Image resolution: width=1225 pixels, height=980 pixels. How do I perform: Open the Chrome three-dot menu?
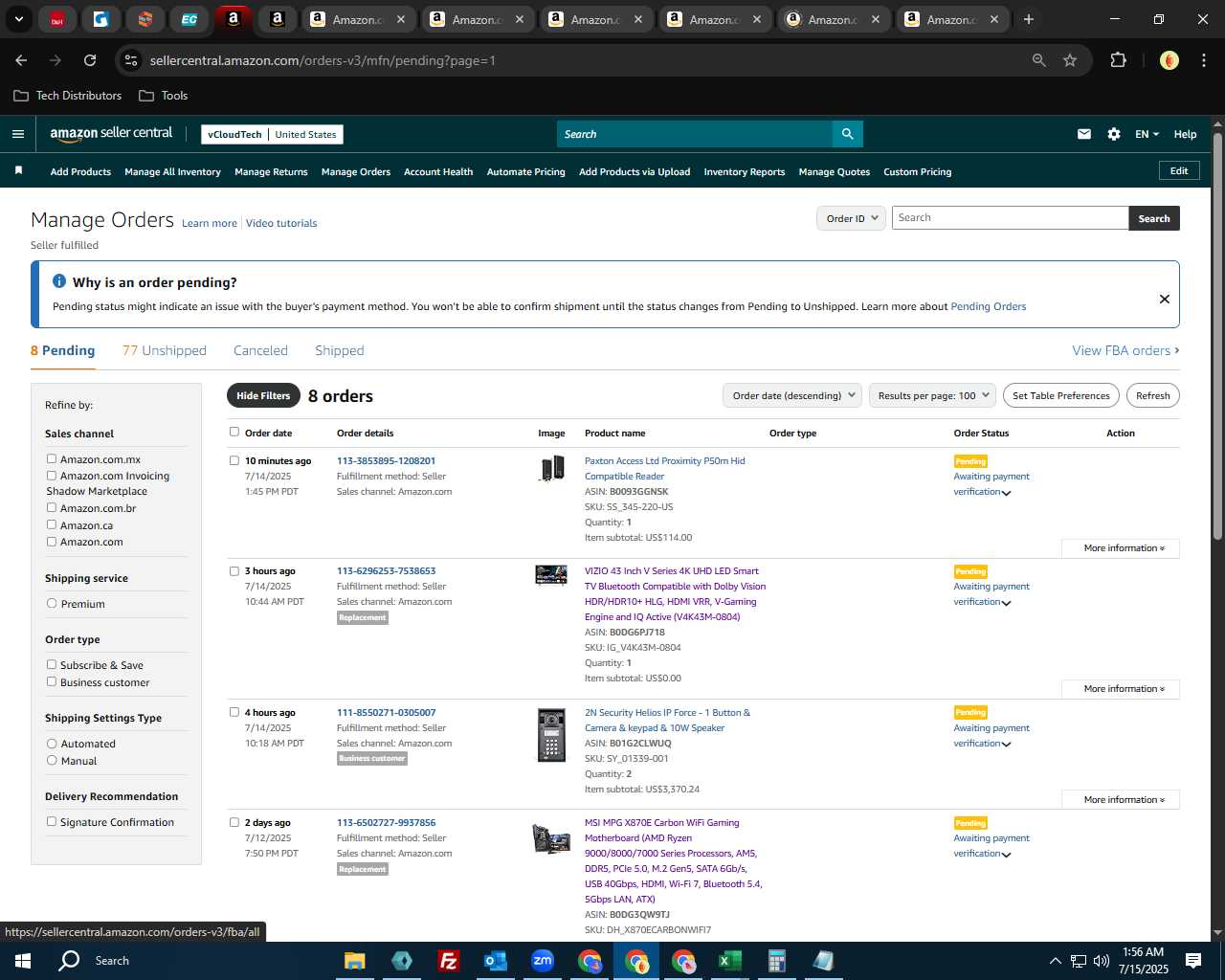[x=1203, y=60]
